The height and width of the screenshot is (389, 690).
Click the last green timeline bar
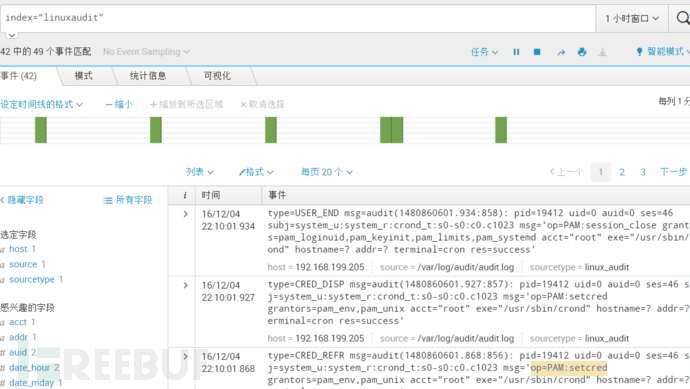[x=501, y=130]
